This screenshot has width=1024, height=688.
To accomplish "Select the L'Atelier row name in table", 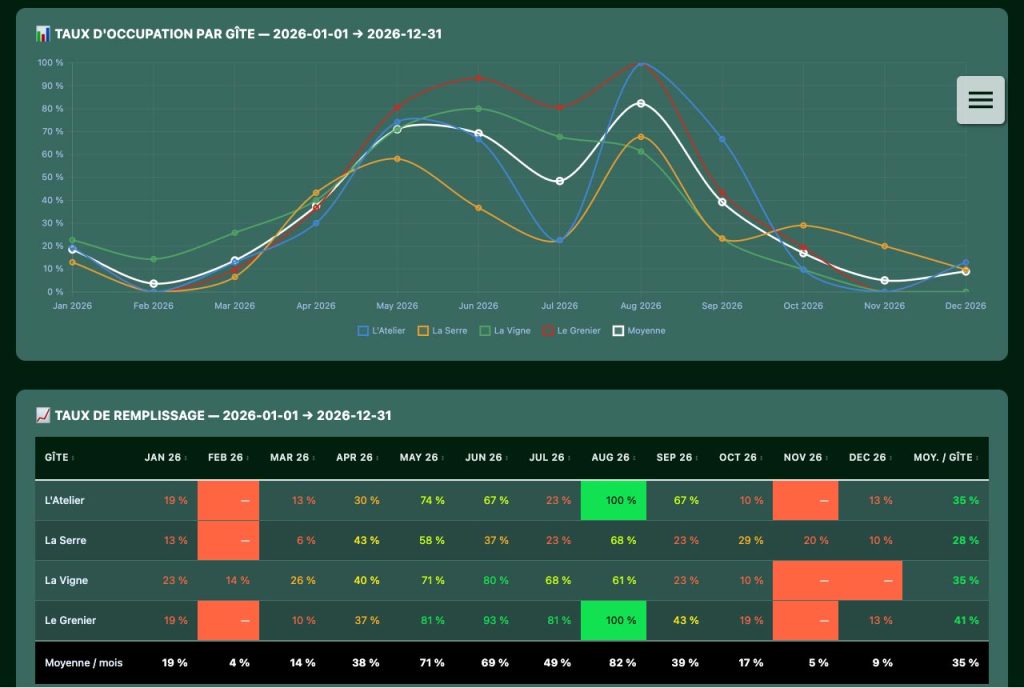I will (x=65, y=501).
